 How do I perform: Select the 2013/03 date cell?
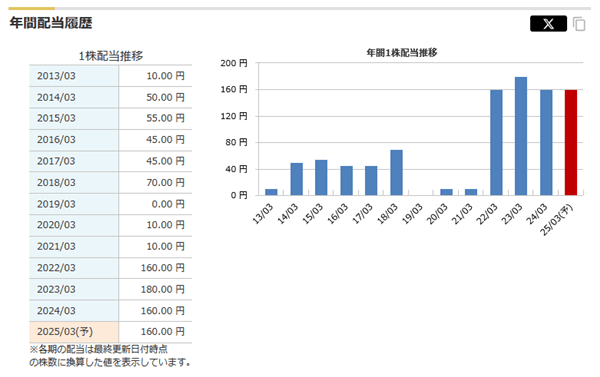click(74, 76)
